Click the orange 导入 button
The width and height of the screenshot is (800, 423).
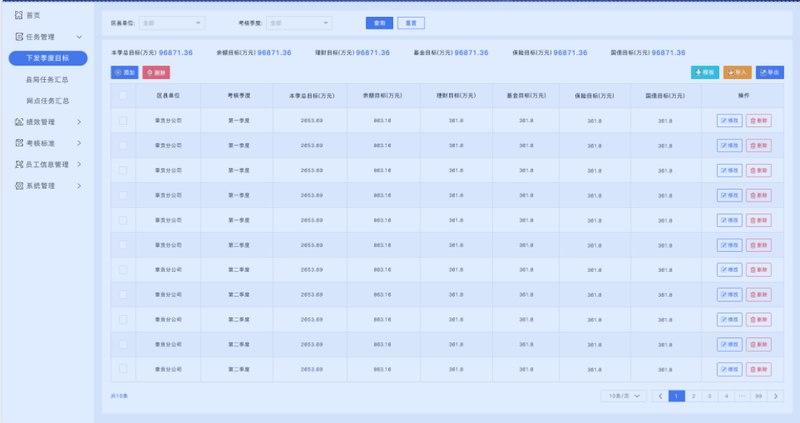737,72
